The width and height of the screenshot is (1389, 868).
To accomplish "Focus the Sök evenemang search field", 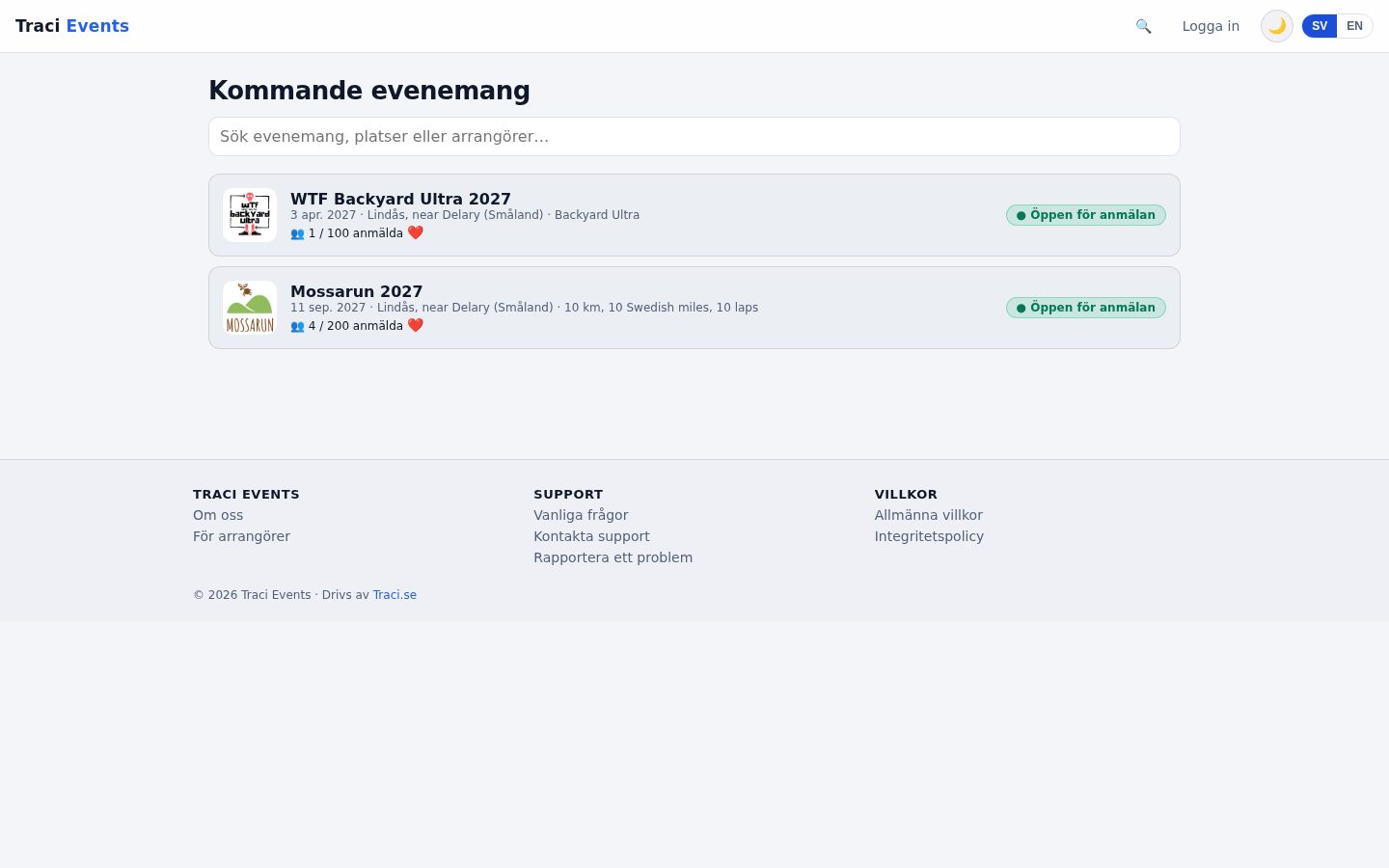I will pos(694,136).
